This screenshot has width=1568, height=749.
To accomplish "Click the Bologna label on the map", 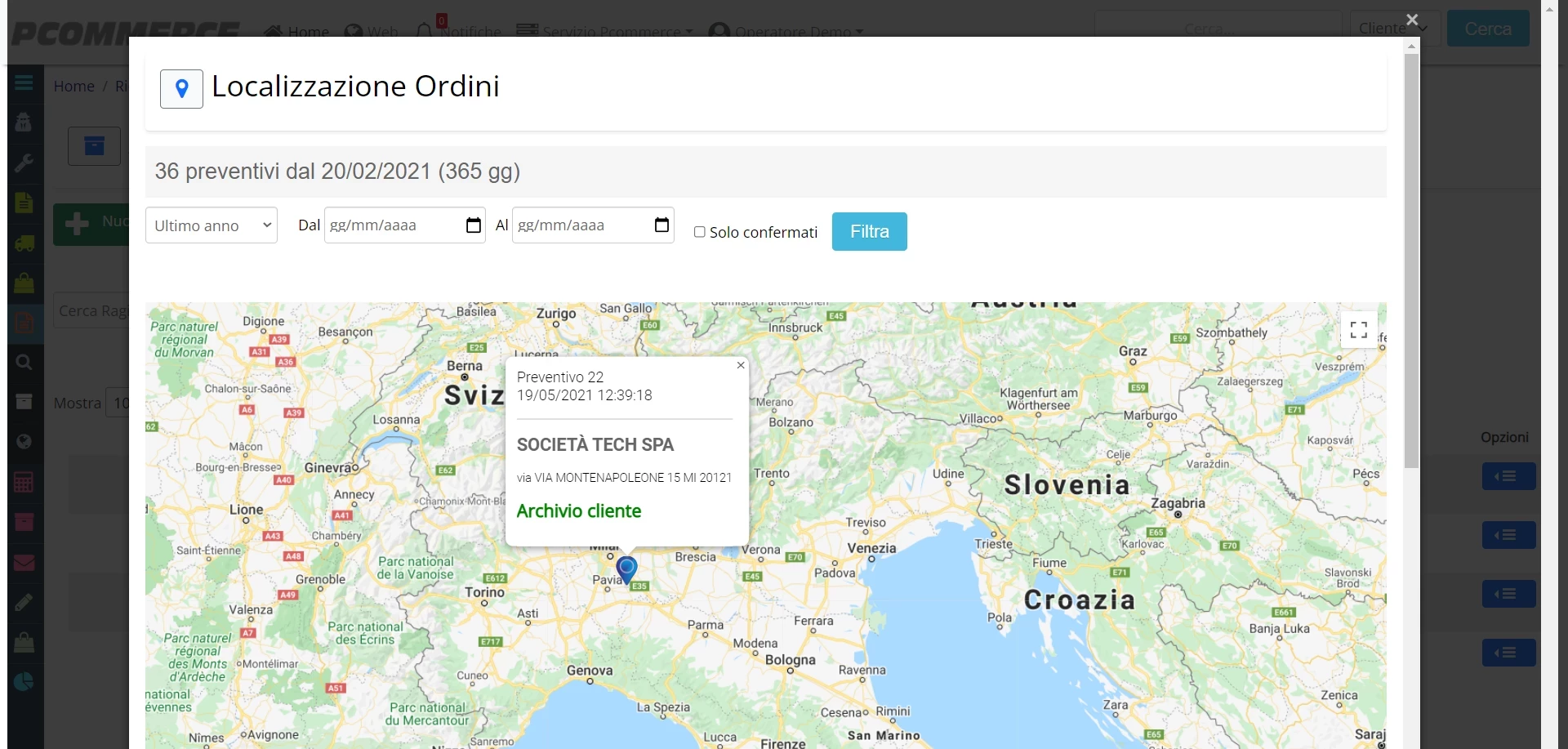I will (791, 660).
